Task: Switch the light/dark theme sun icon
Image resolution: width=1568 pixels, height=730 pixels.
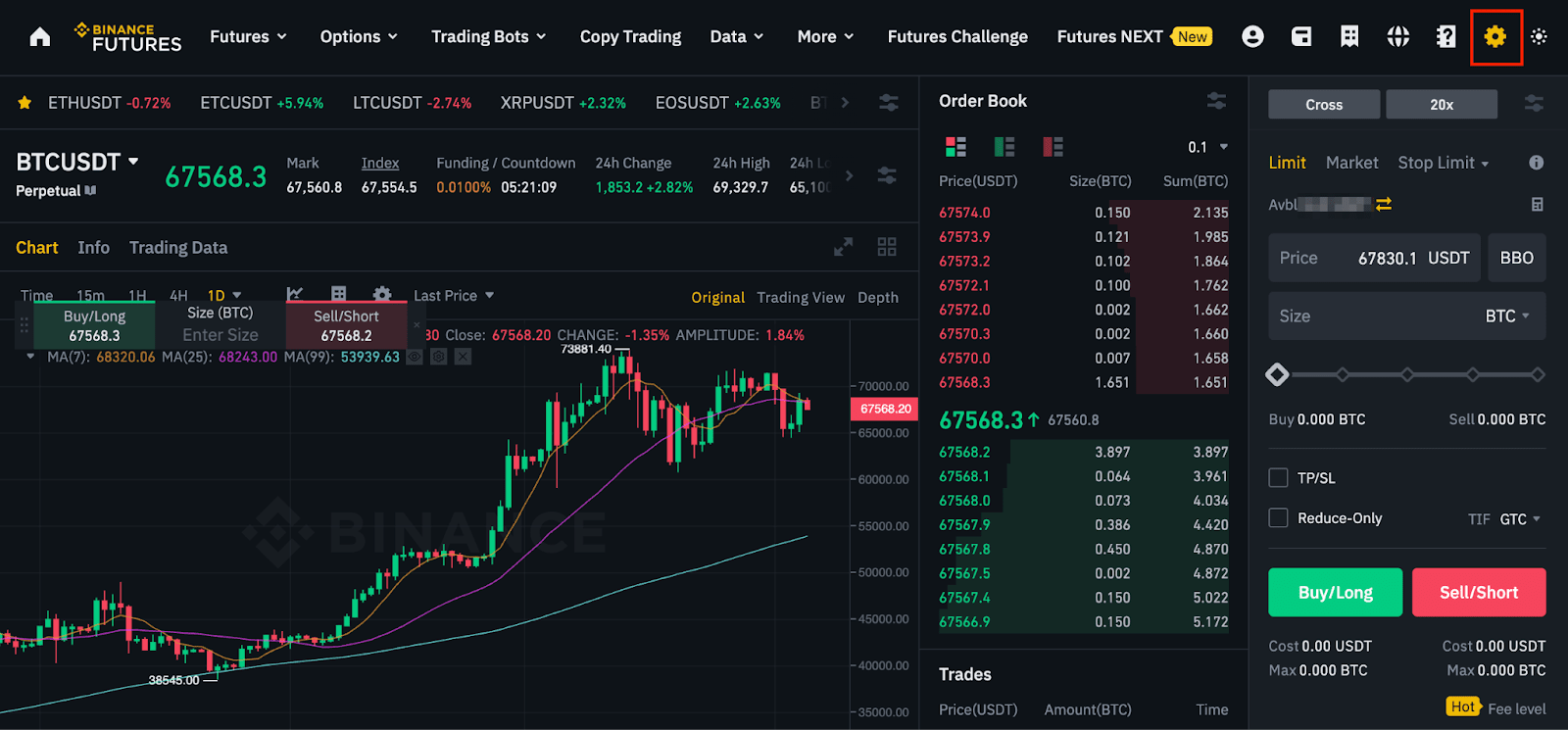Action: tap(1539, 37)
